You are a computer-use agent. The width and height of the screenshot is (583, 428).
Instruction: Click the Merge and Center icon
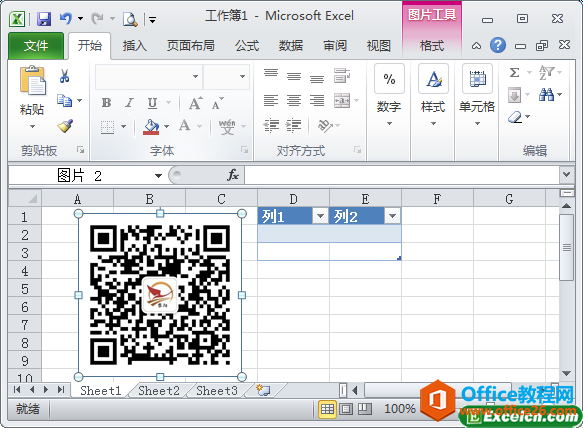point(342,100)
